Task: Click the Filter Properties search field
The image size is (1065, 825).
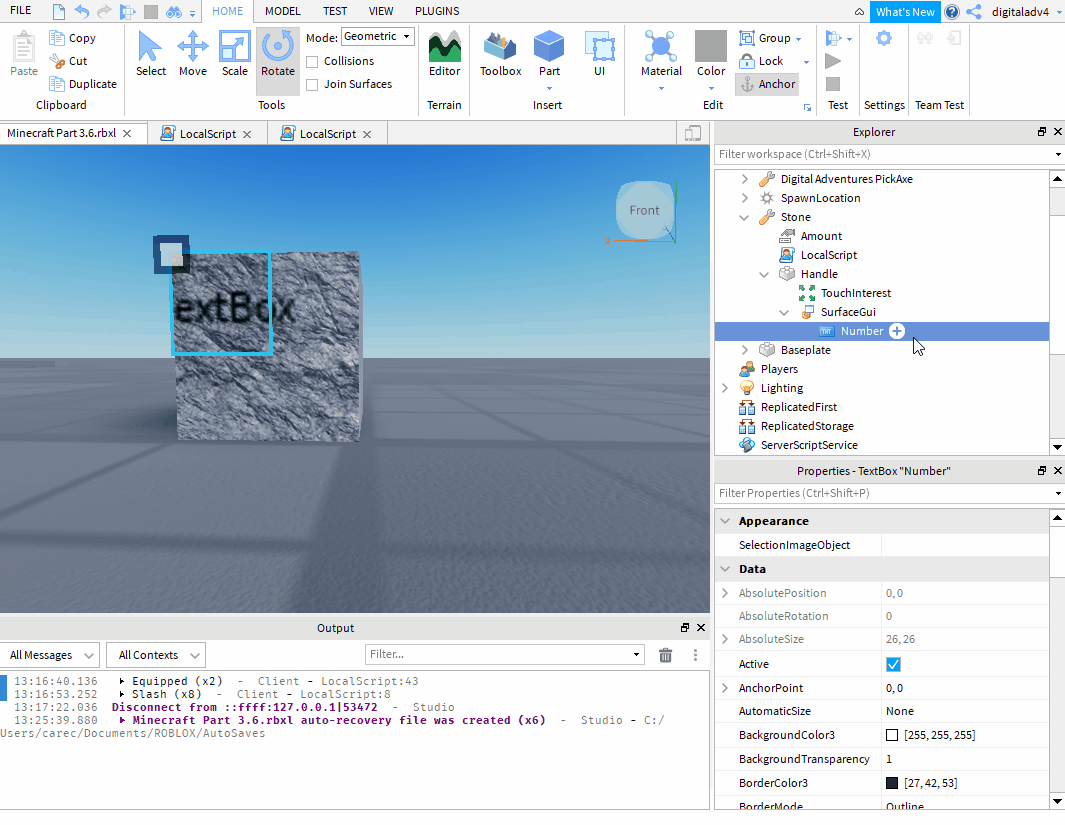Action: pos(883,493)
